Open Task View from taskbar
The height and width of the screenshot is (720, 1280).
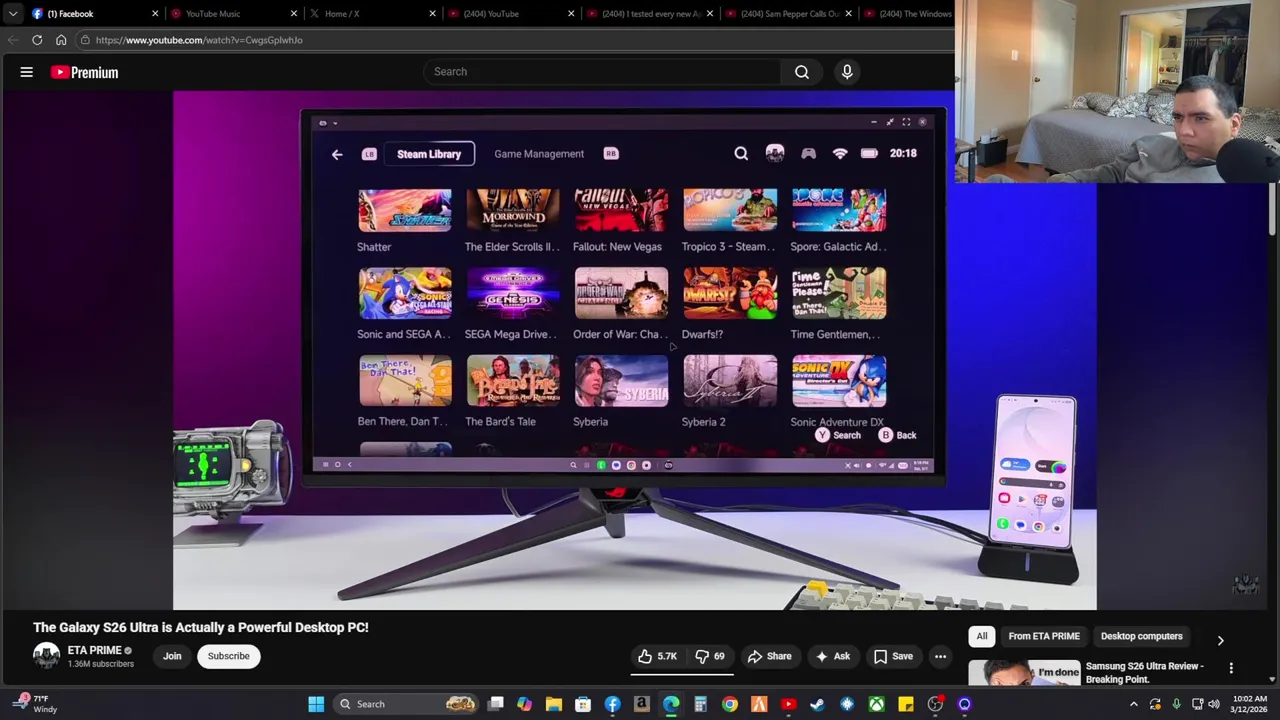(495, 704)
